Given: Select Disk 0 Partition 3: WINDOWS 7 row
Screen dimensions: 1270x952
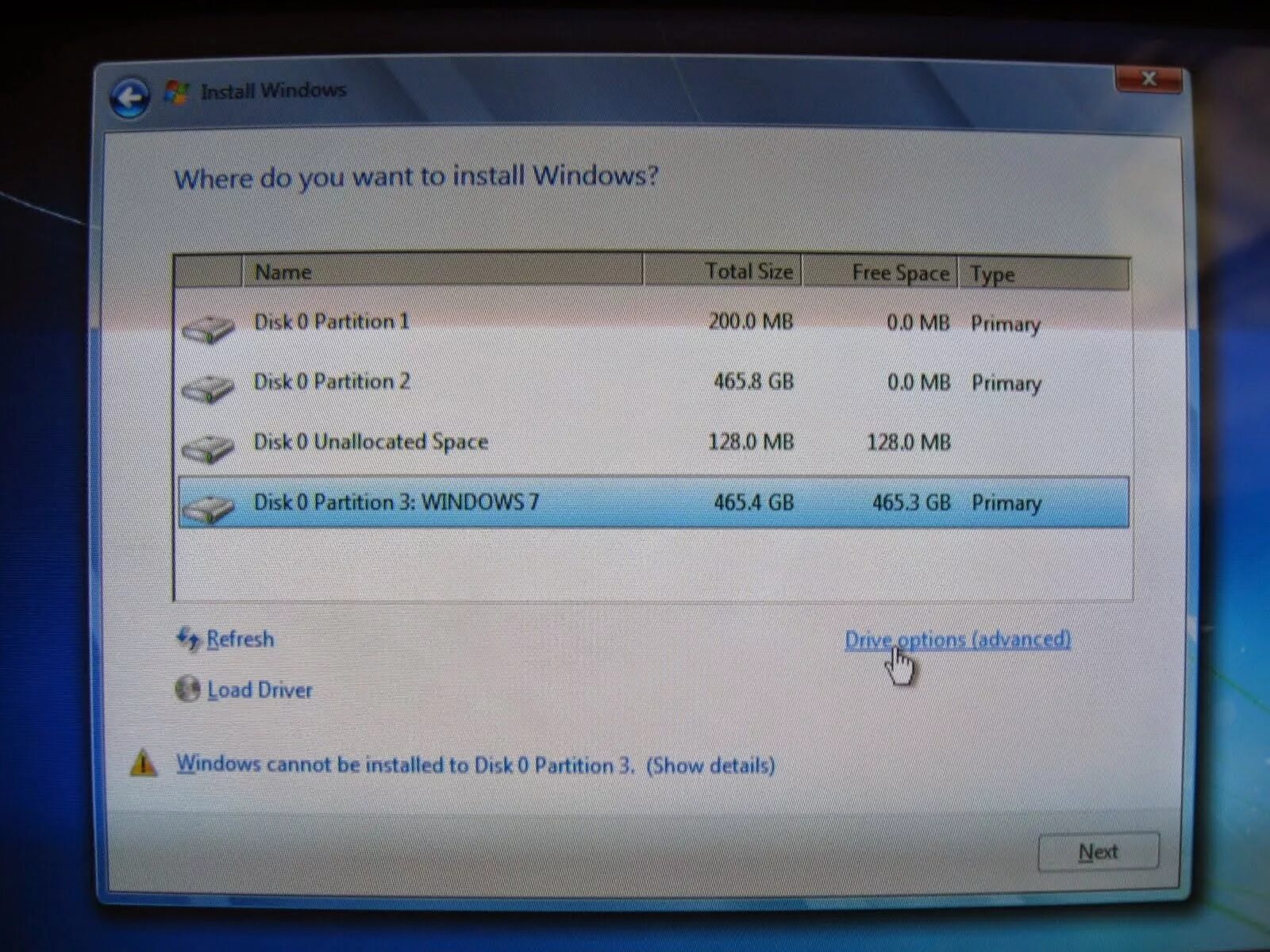Looking at the screenshot, I should (x=653, y=502).
